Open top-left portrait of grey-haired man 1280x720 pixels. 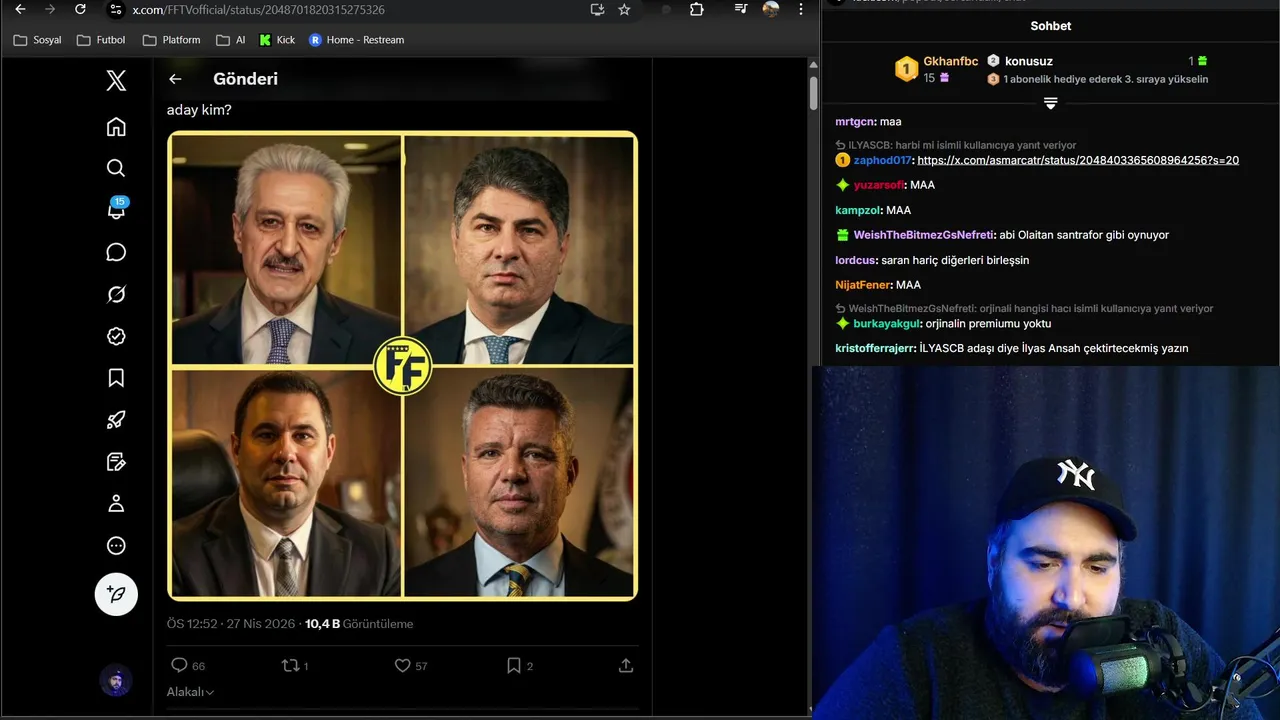(x=286, y=250)
